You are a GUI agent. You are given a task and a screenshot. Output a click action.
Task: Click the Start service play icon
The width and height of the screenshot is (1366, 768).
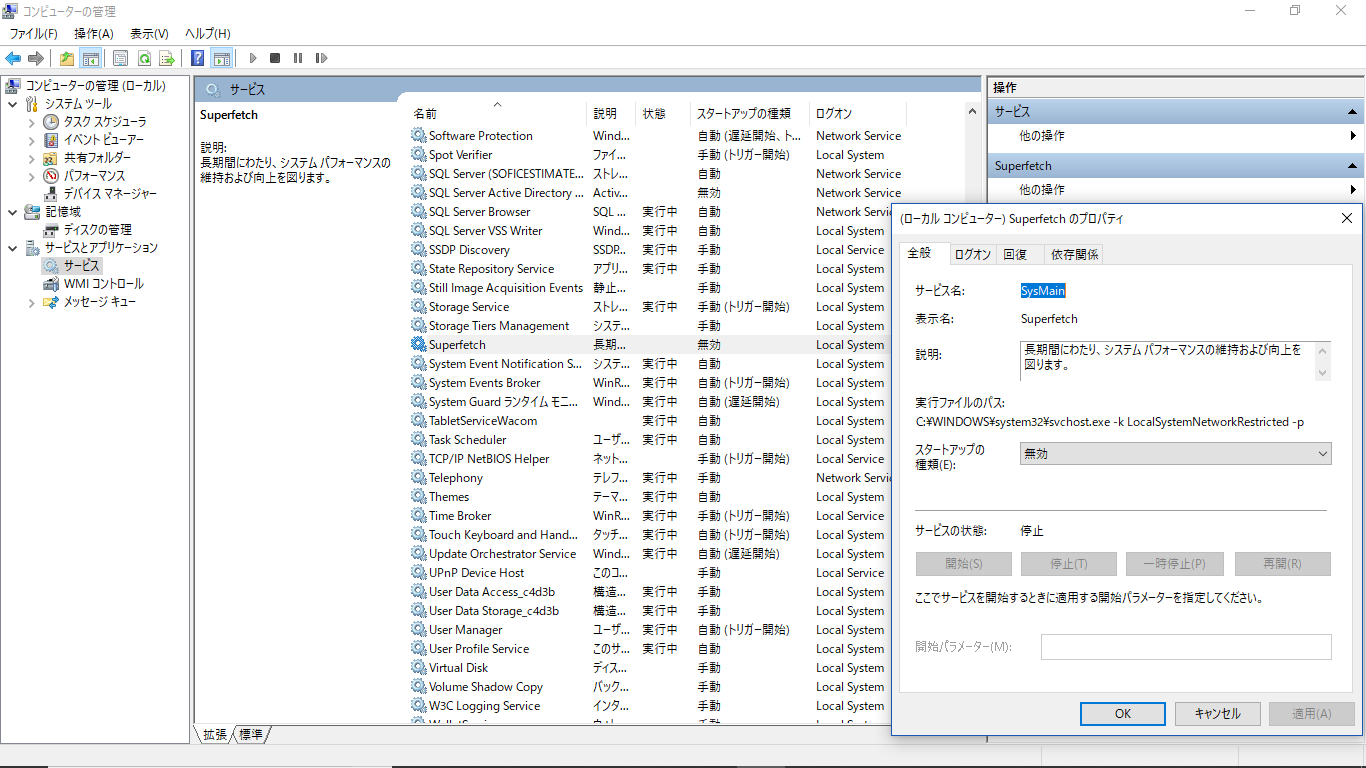coord(252,58)
